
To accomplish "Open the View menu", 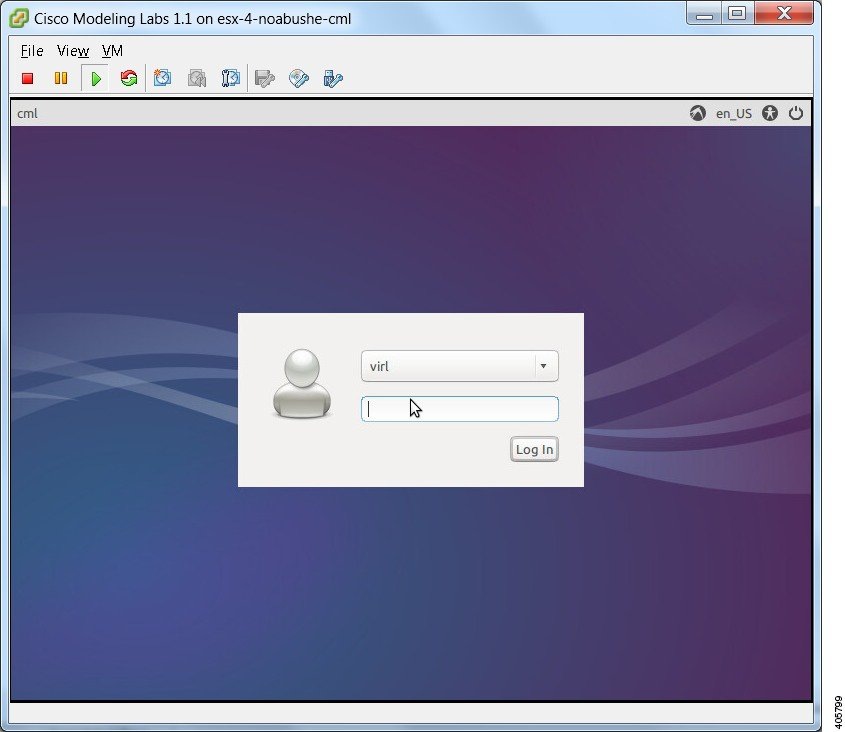I will tap(73, 51).
